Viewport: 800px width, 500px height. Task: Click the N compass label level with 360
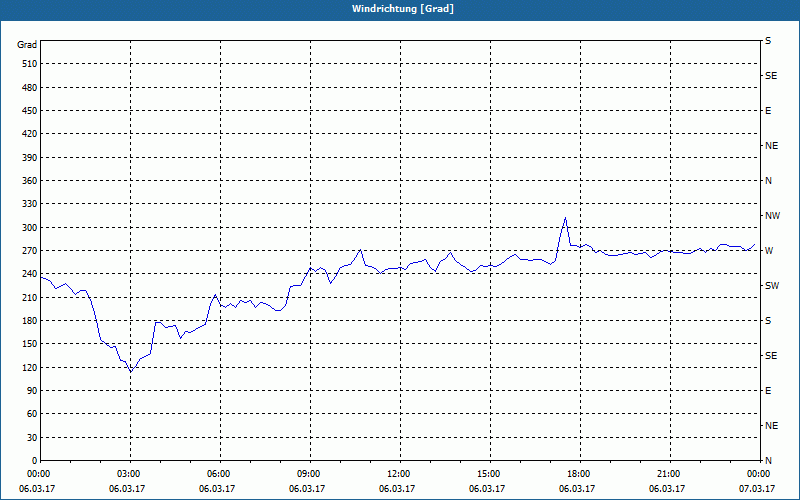(x=768, y=181)
